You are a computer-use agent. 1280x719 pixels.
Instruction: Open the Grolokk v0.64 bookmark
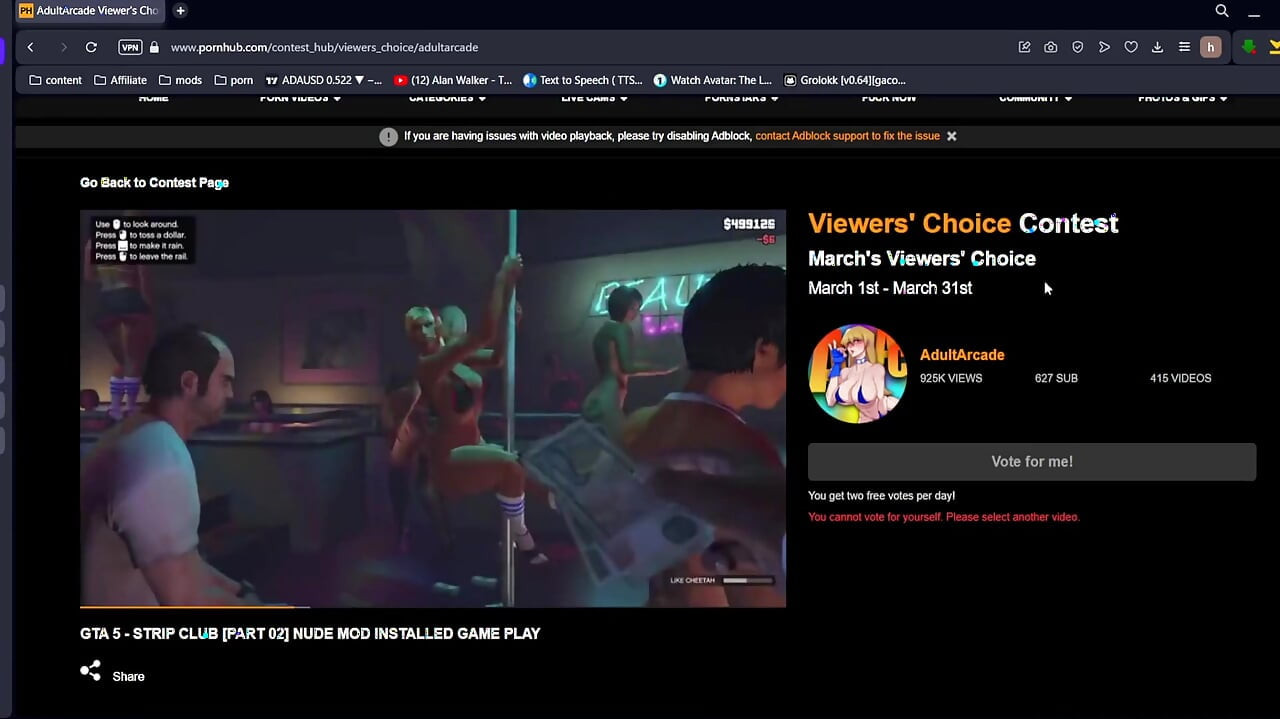[x=845, y=80]
